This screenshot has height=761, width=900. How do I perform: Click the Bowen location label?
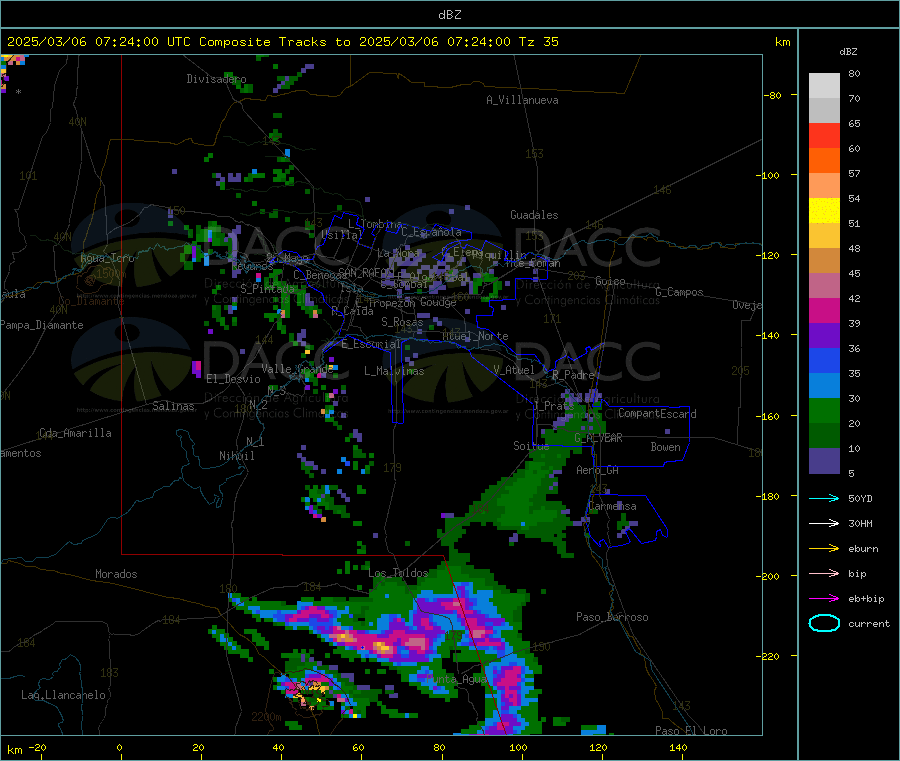click(x=666, y=447)
